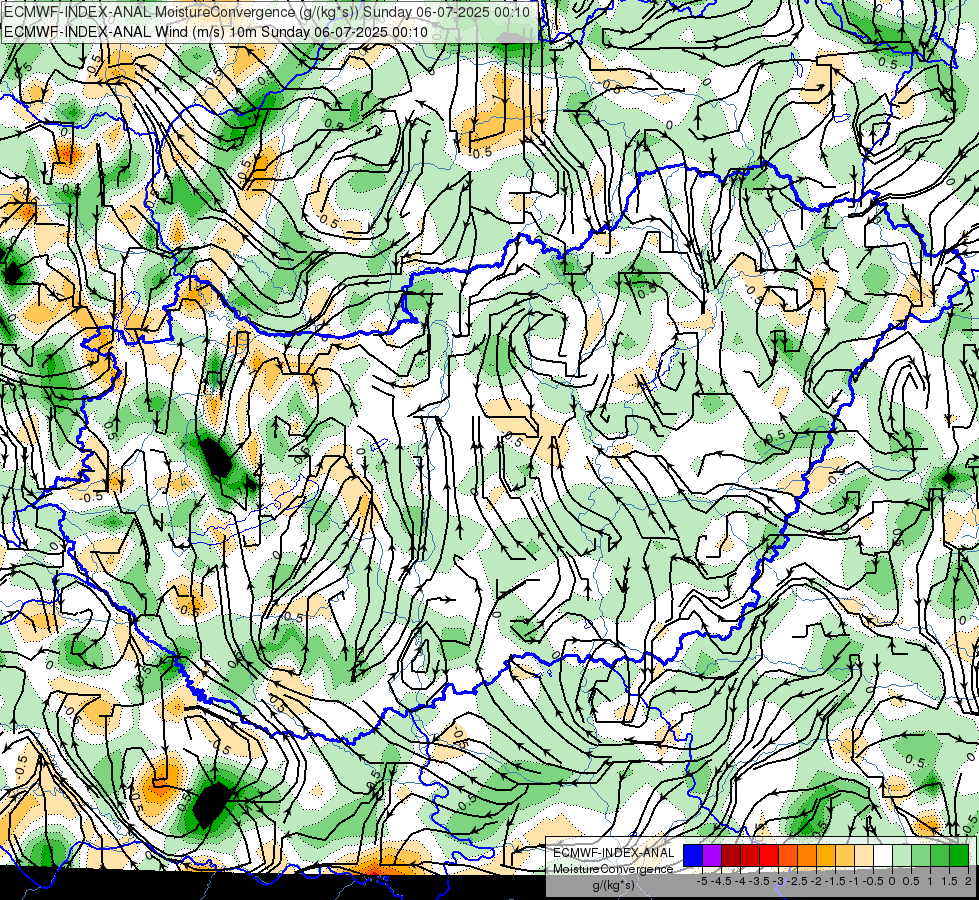The width and height of the screenshot is (979, 900).
Task: Pick the bright red swatch ending at -3
Action: click(x=769, y=855)
